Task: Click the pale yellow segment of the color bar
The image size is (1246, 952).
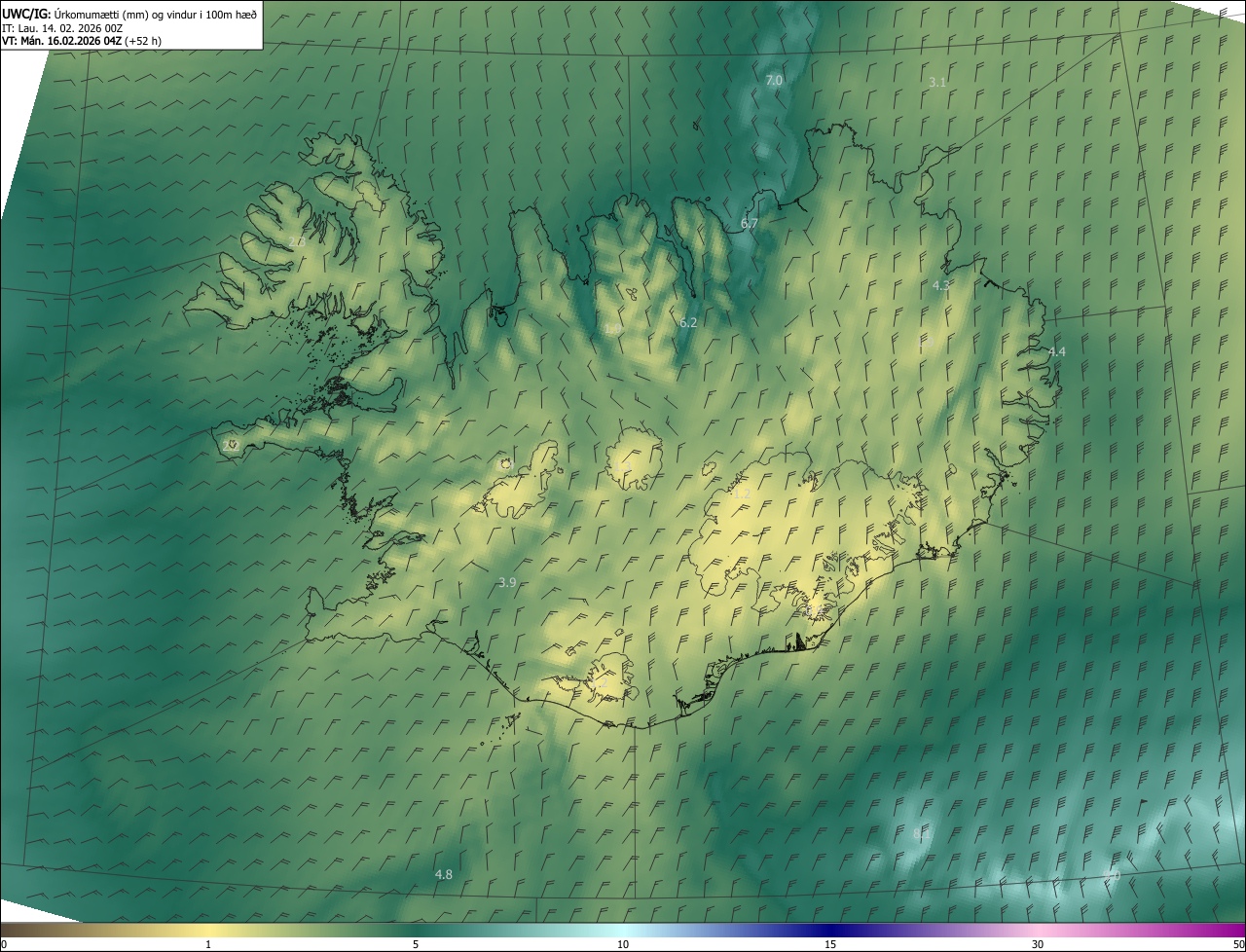Action: (208, 930)
